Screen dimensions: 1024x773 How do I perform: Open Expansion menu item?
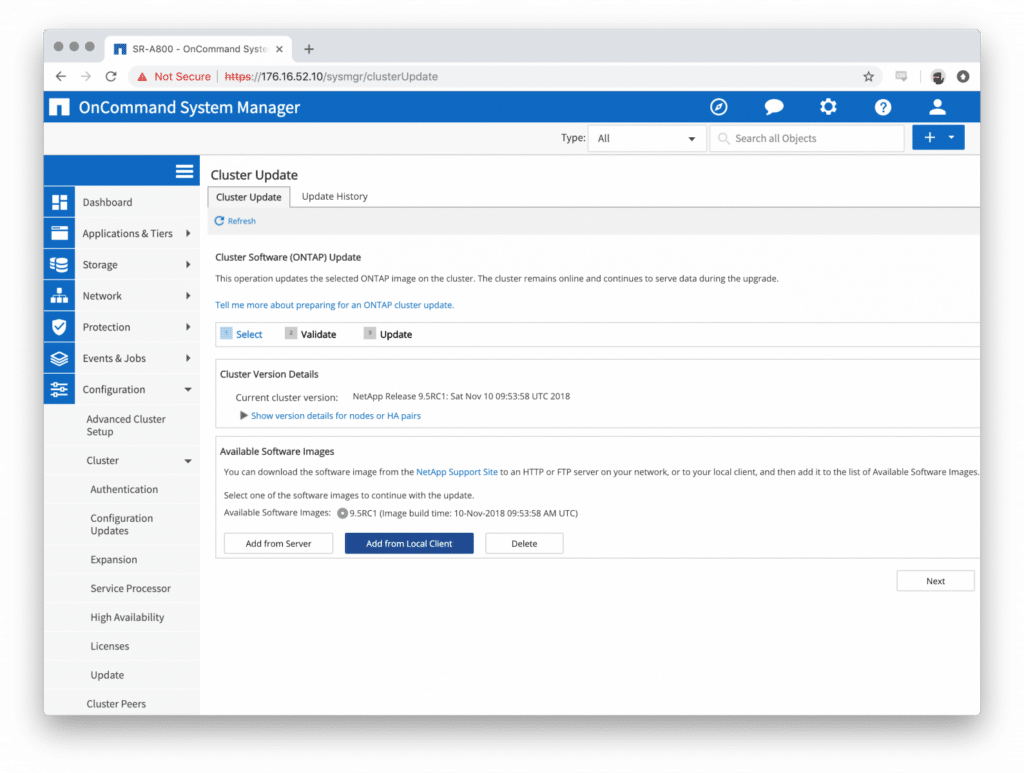[114, 560]
